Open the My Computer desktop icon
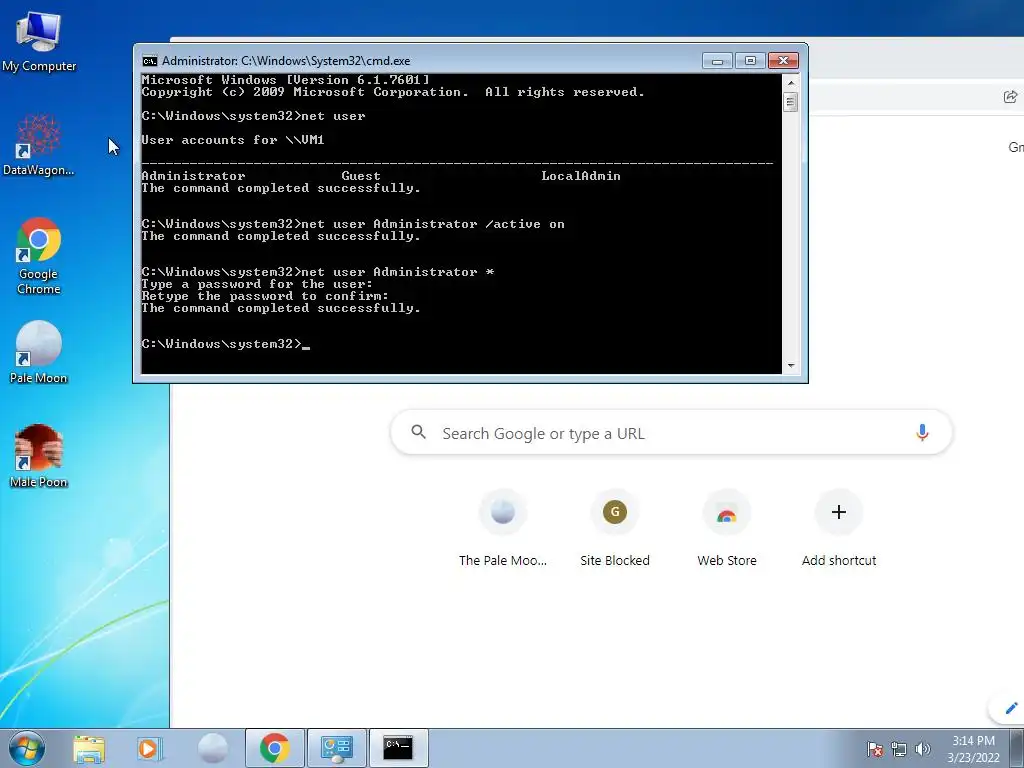The width and height of the screenshot is (1024, 768). [39, 41]
